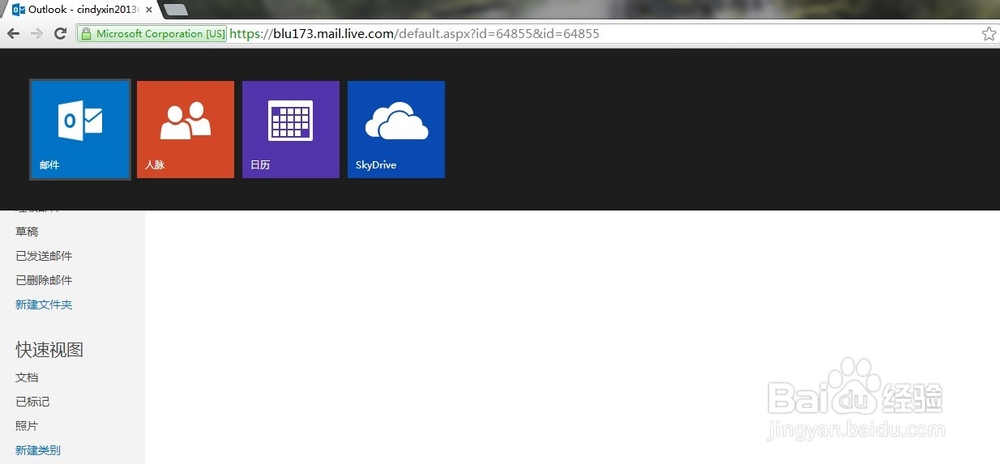This screenshot has width=1000, height=464.
Task: Open Documents (文档) quick view
Action: pos(27,377)
